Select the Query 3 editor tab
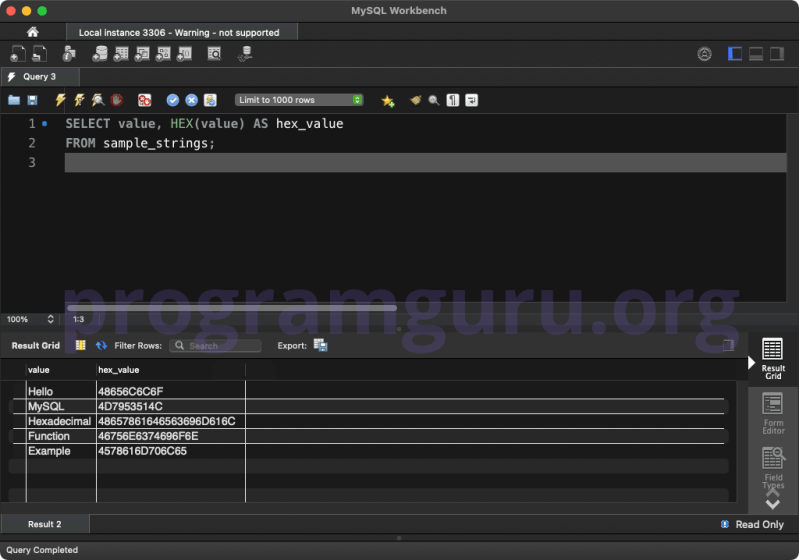 click(x=40, y=77)
